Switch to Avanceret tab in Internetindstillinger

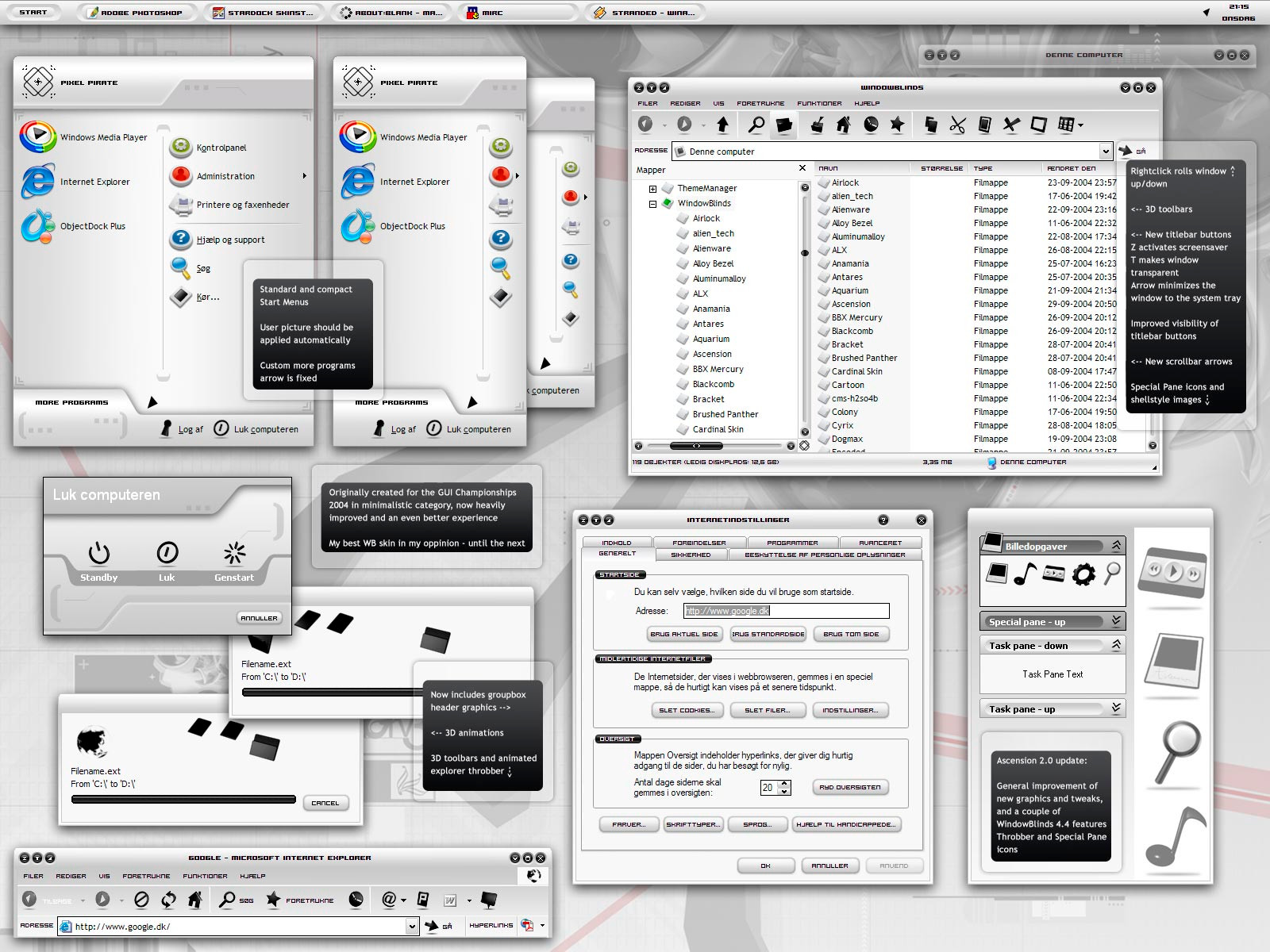[x=880, y=543]
